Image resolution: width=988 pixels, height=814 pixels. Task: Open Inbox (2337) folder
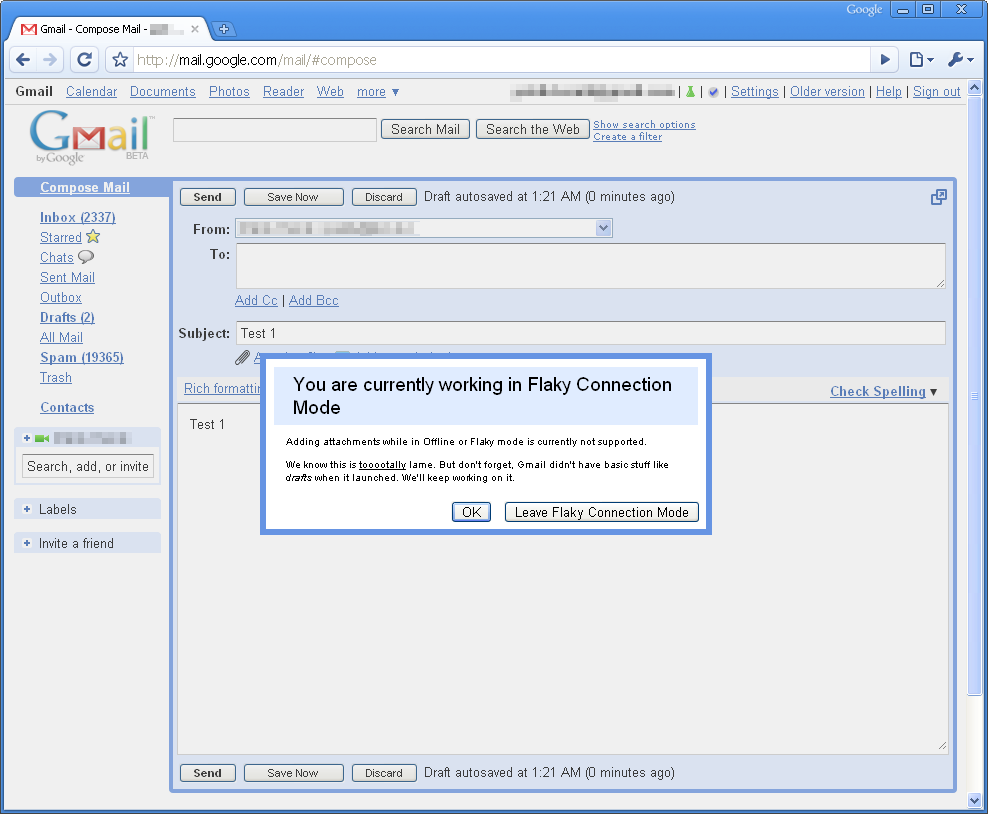tap(78, 217)
